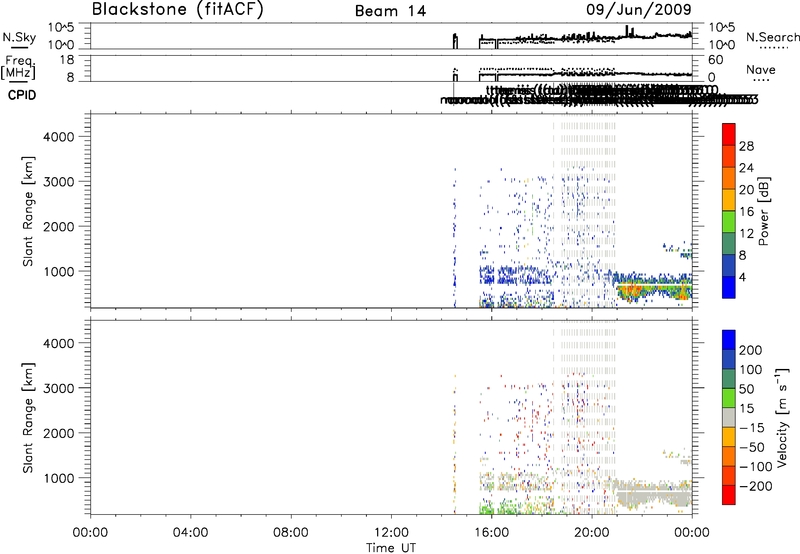Click the '200' velocity colorbar tick
Viewport: 800px width, 554px height.
coord(751,350)
